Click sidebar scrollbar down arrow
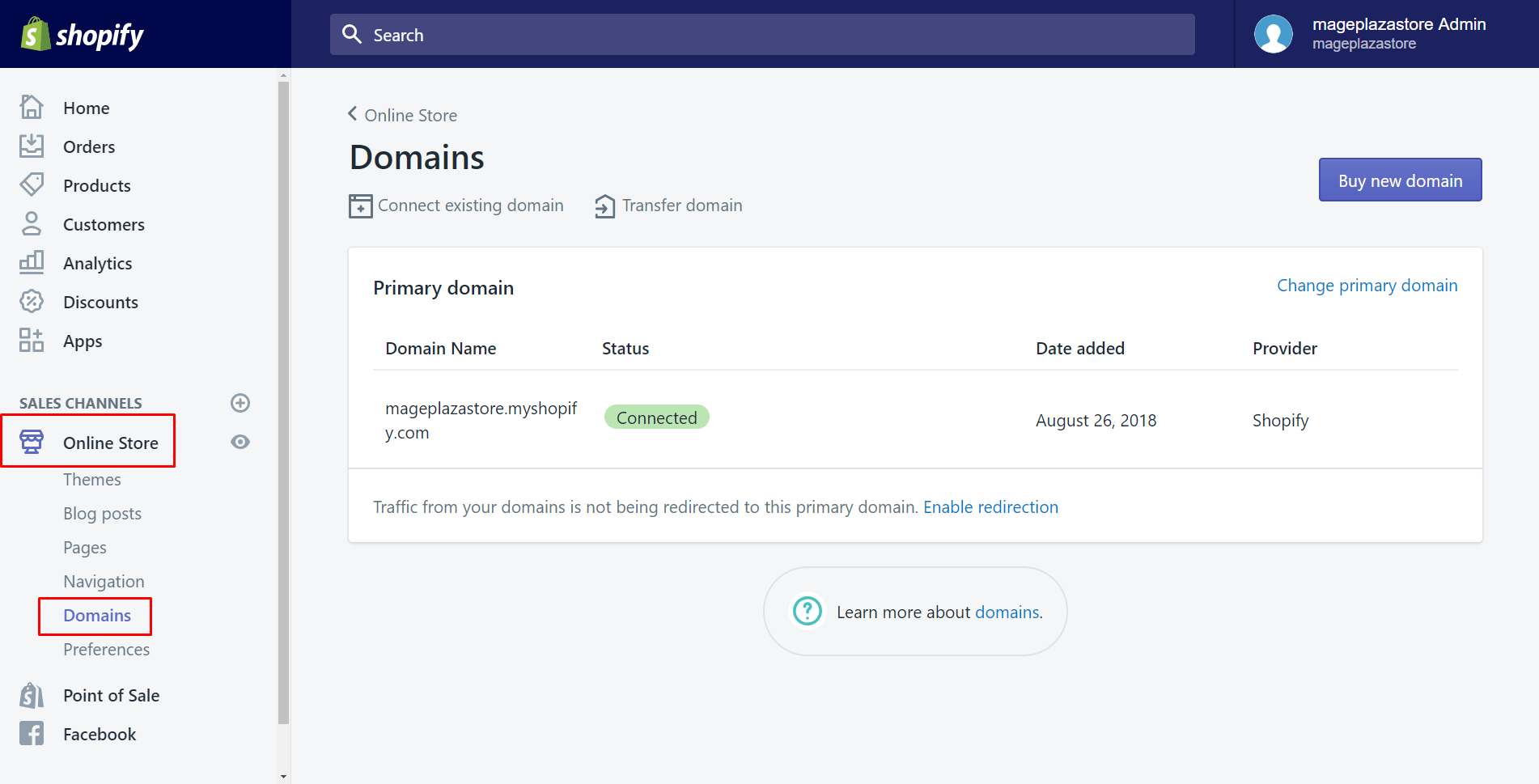Image resolution: width=1539 pixels, height=784 pixels. click(x=283, y=776)
